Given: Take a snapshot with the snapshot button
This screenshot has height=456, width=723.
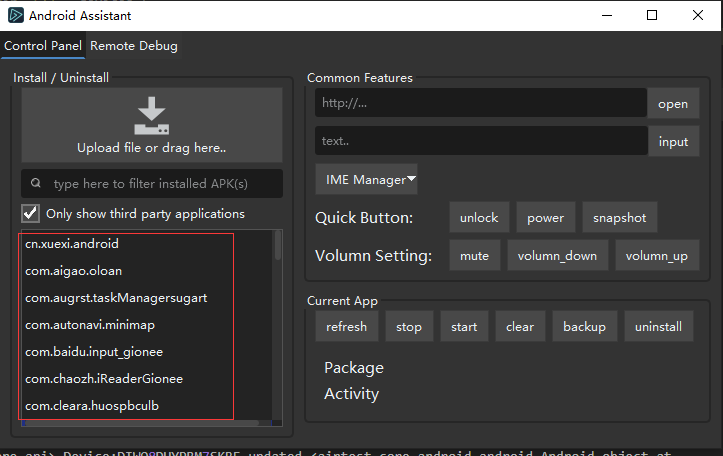Looking at the screenshot, I should tap(619, 218).
